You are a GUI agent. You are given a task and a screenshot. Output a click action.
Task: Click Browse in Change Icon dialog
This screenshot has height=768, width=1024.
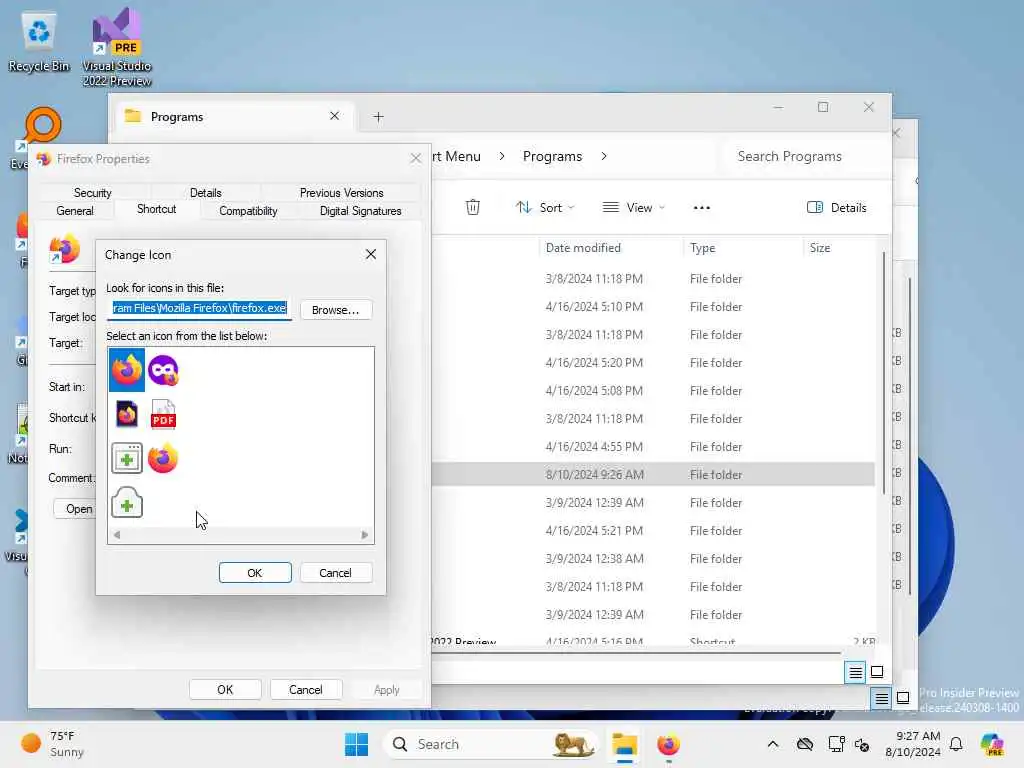pos(336,310)
